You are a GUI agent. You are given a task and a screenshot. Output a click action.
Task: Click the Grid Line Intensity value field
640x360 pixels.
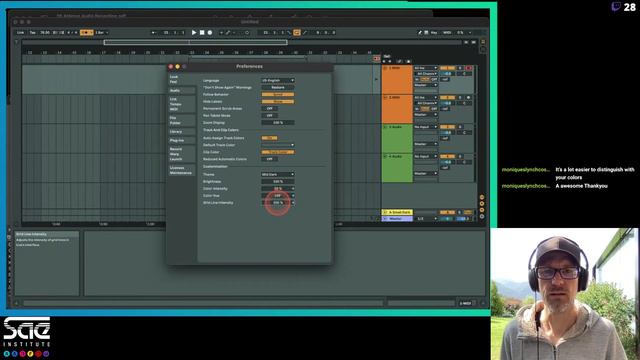click(278, 202)
